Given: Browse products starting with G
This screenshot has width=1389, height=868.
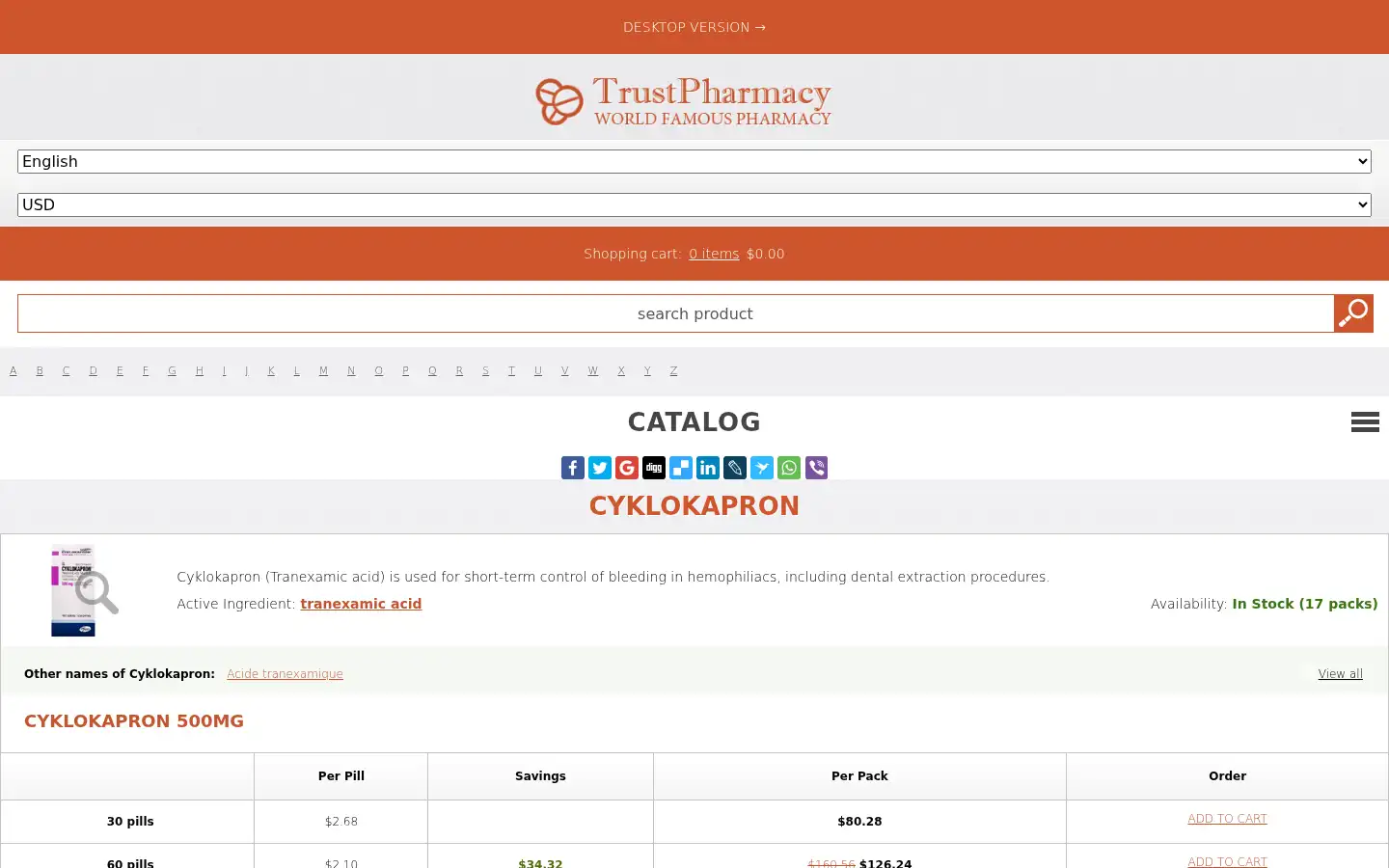Looking at the screenshot, I should [172, 370].
